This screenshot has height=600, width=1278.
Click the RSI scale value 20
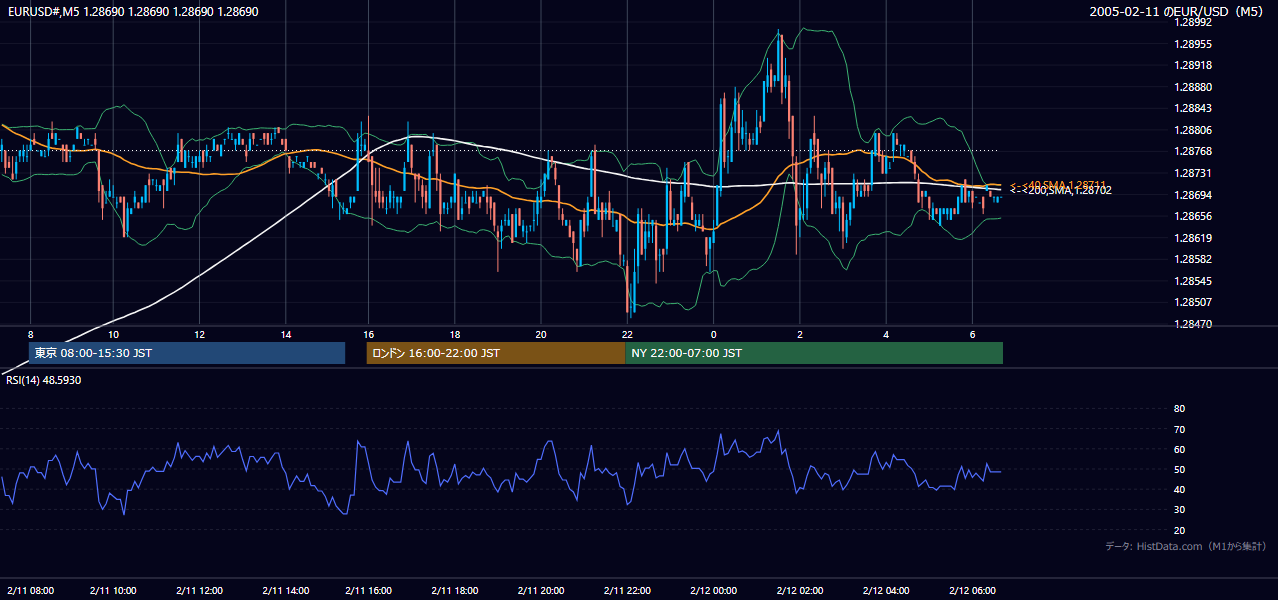tap(1179, 530)
